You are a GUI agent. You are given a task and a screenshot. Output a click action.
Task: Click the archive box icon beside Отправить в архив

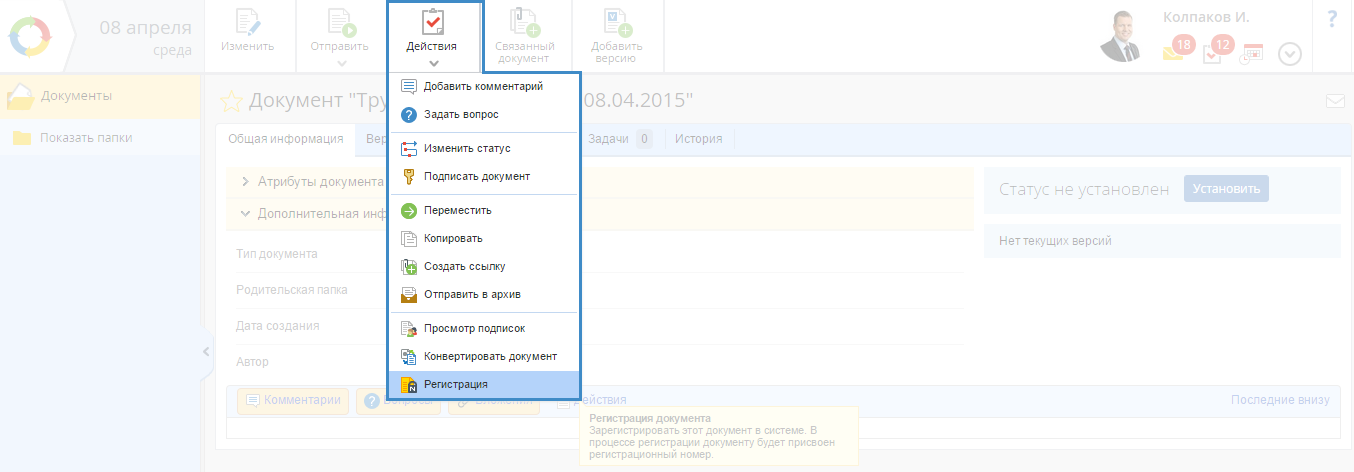408,295
